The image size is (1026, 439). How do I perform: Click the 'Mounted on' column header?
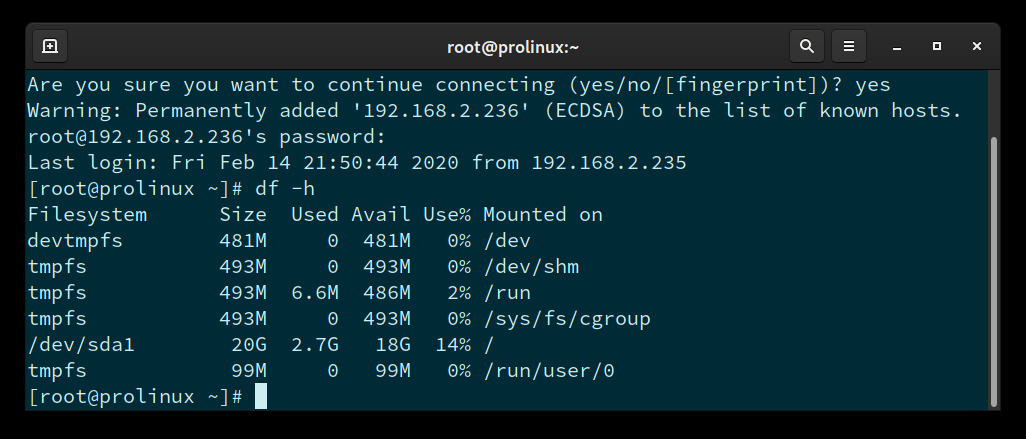pyautogui.click(x=543, y=214)
